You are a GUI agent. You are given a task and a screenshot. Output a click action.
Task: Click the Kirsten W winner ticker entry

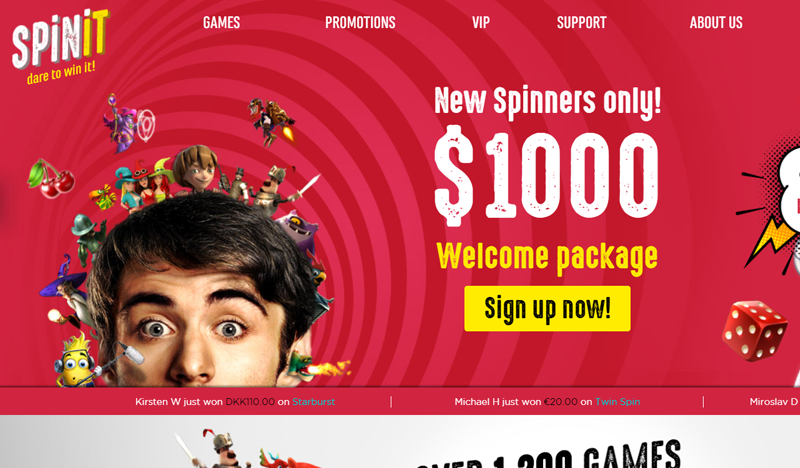pyautogui.click(x=235, y=402)
